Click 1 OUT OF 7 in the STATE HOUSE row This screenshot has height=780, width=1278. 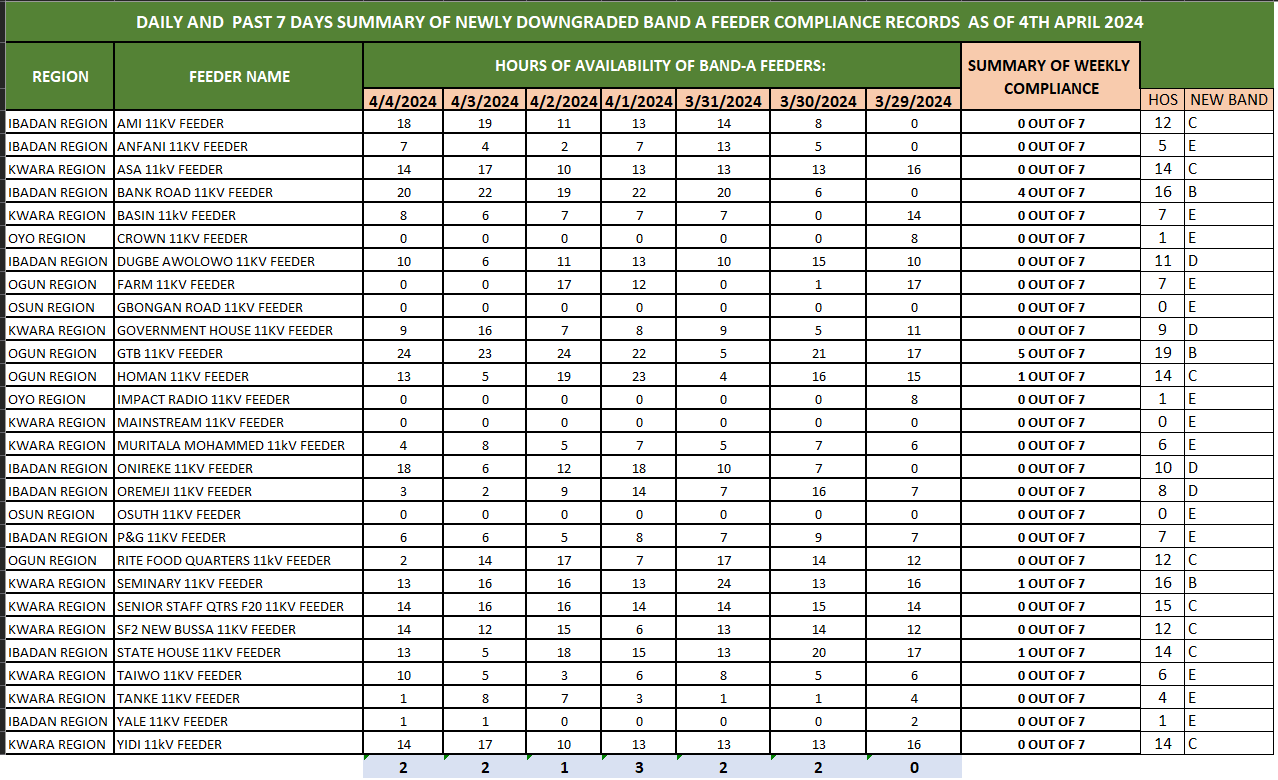tap(1050, 652)
